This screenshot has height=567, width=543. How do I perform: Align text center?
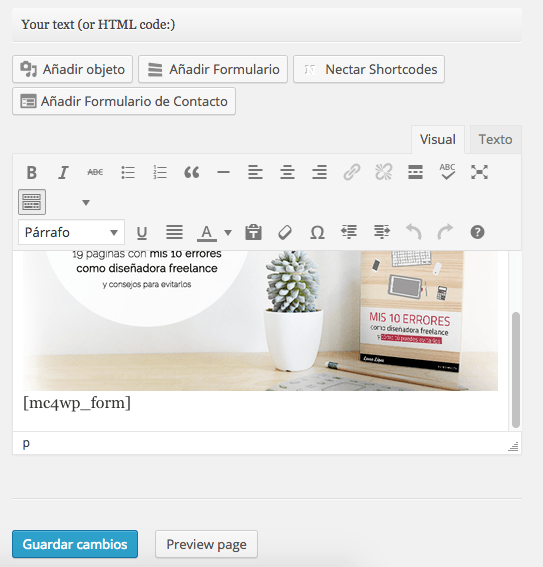pyautogui.click(x=287, y=172)
